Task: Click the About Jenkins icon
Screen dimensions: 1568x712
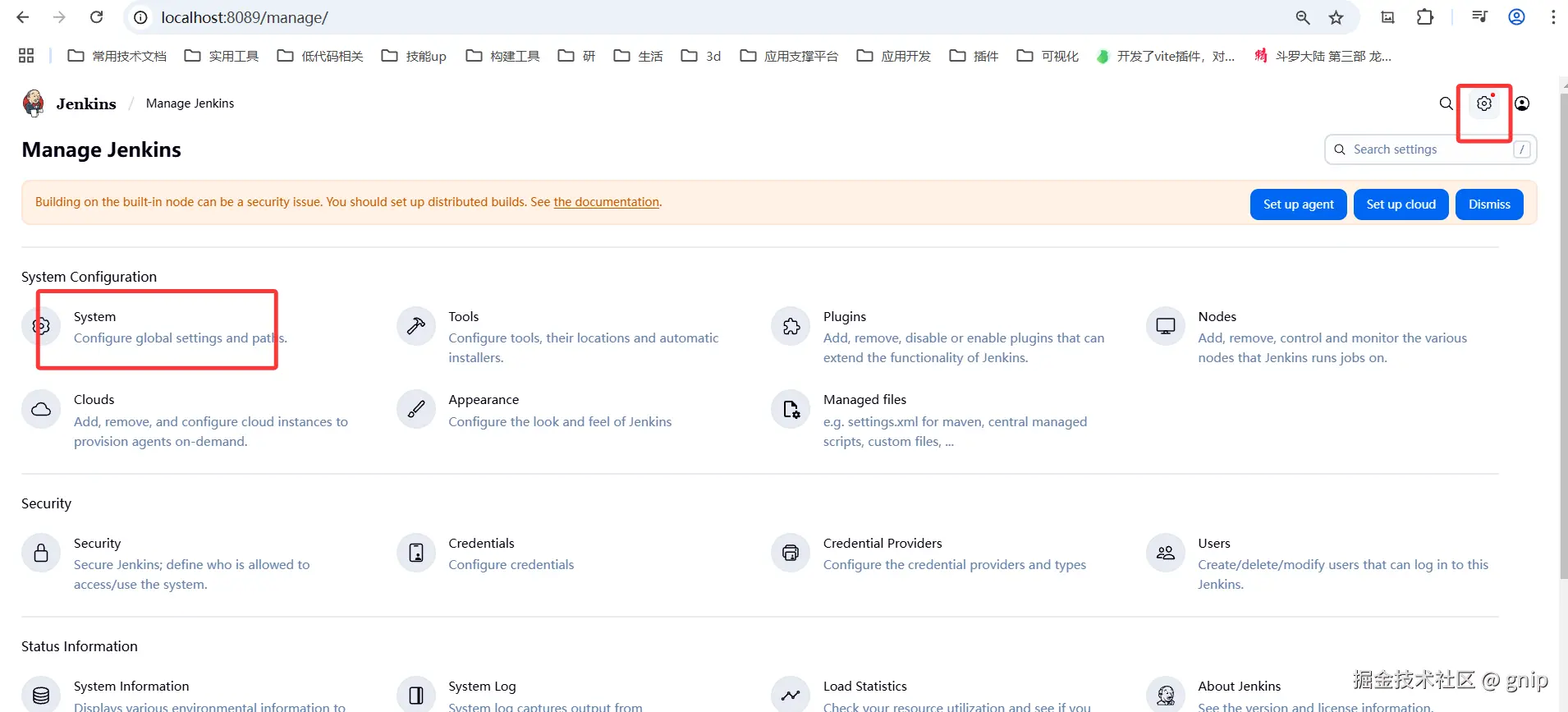Action: click(1166, 695)
